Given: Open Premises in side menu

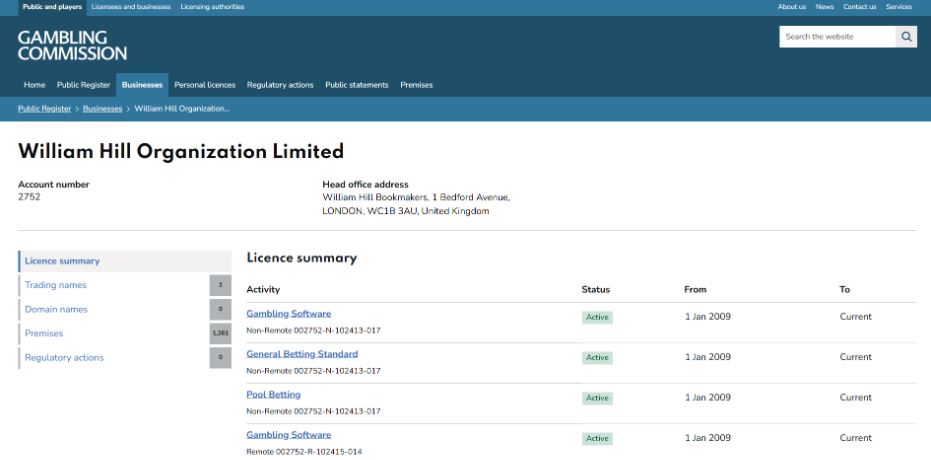Looking at the screenshot, I should (x=44, y=334).
